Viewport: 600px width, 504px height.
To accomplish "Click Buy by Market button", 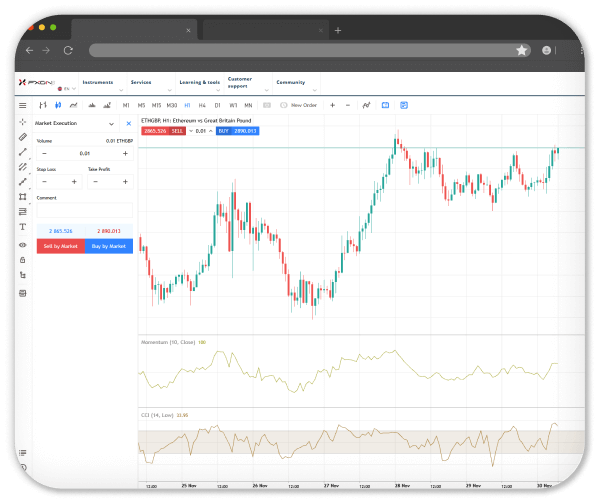I will click(x=108, y=245).
